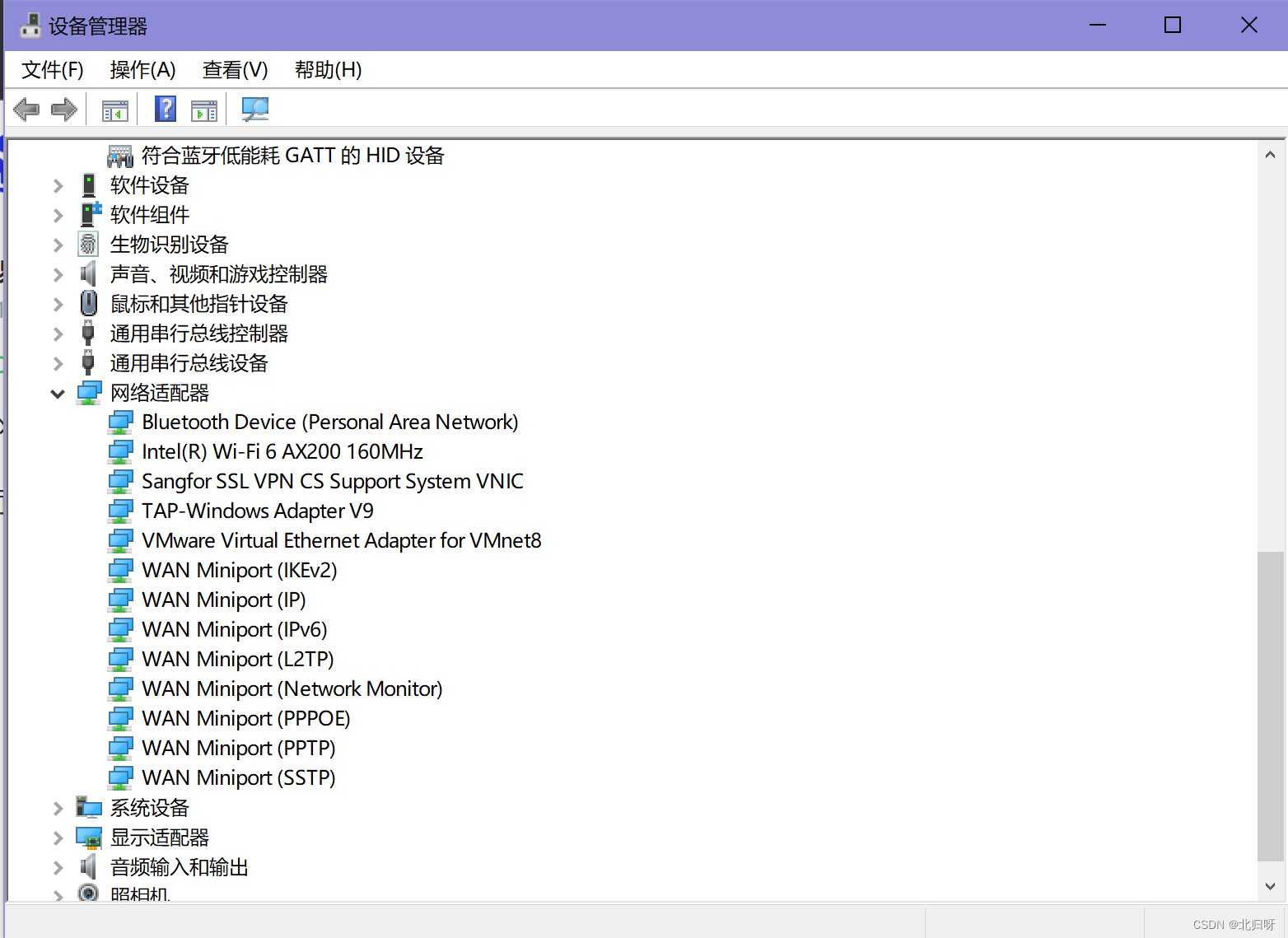The image size is (1288, 938).
Task: Click the scrollbar down arrow
Action: point(1270,886)
